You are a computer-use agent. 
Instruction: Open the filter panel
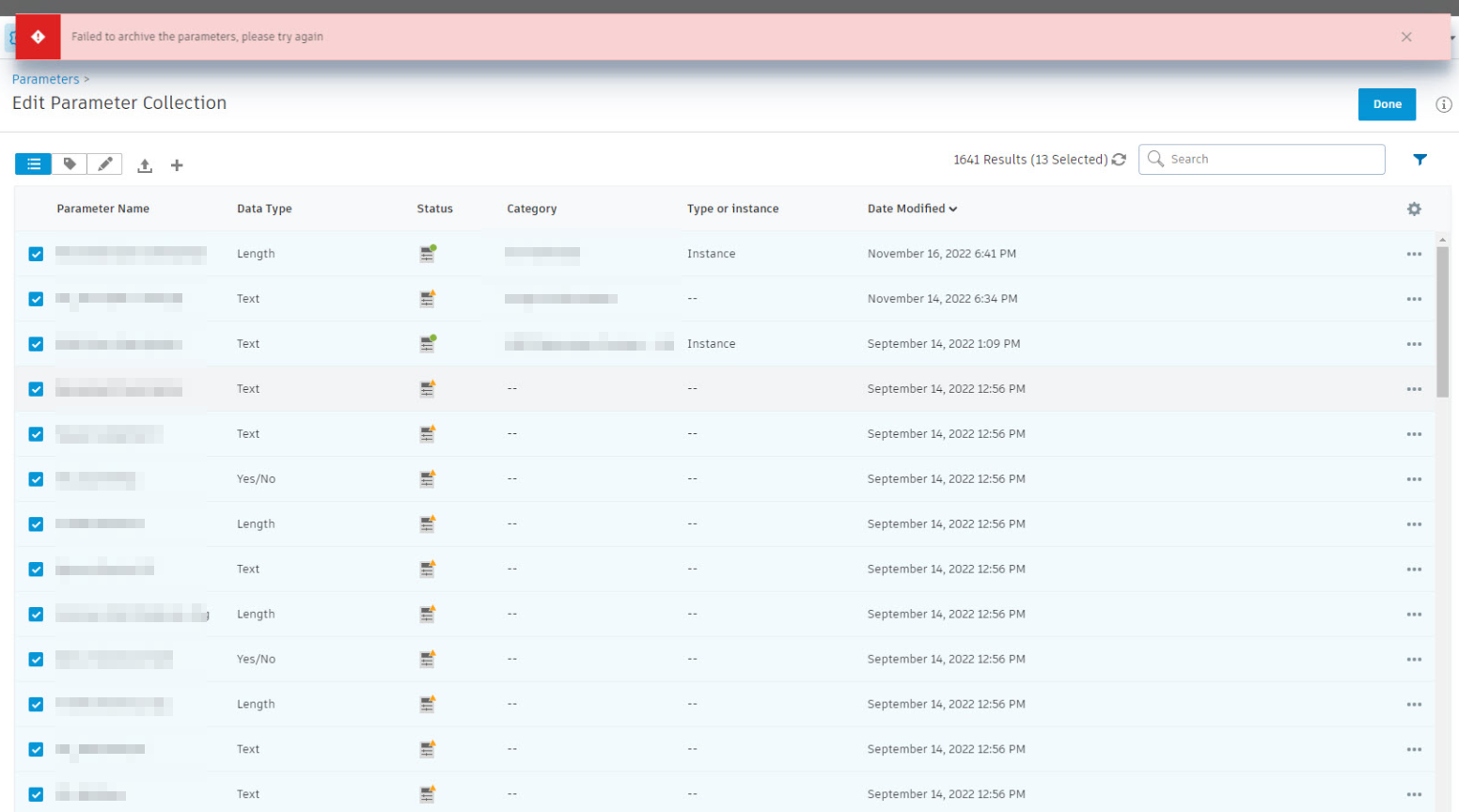pos(1420,160)
